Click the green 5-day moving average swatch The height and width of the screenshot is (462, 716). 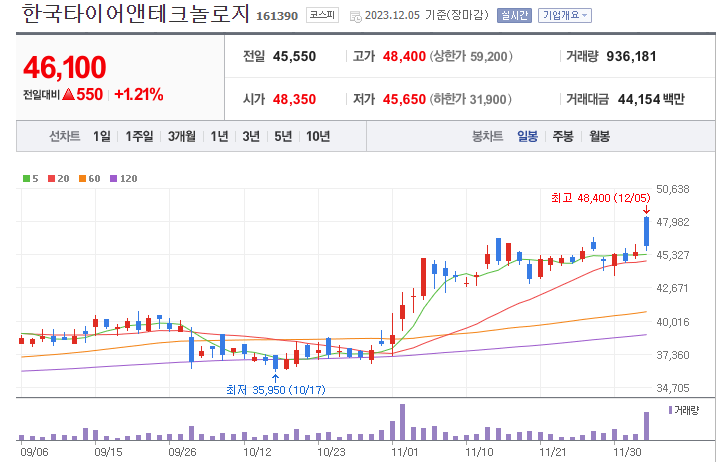tap(26, 178)
